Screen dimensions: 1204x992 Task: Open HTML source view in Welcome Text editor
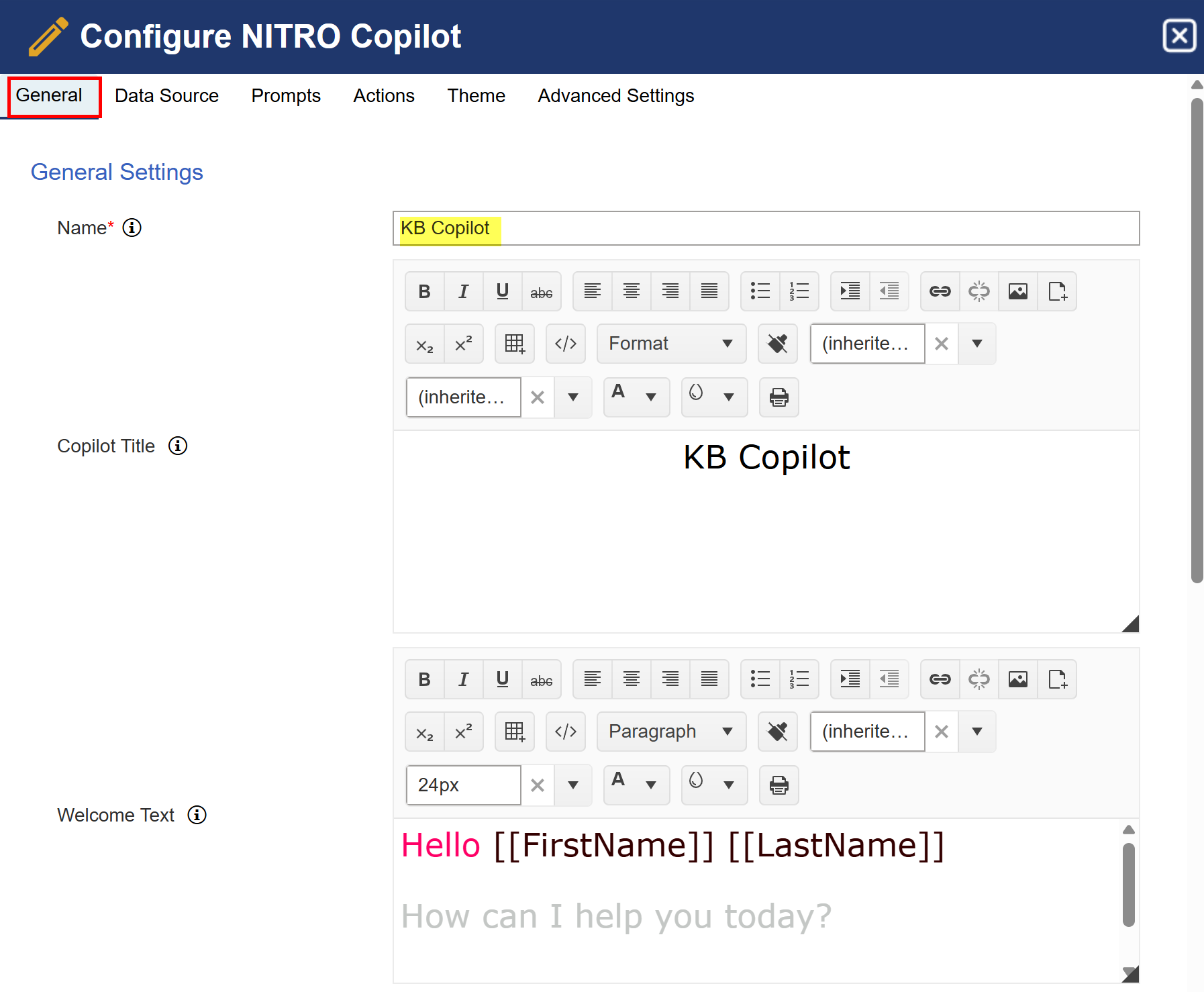click(x=565, y=732)
